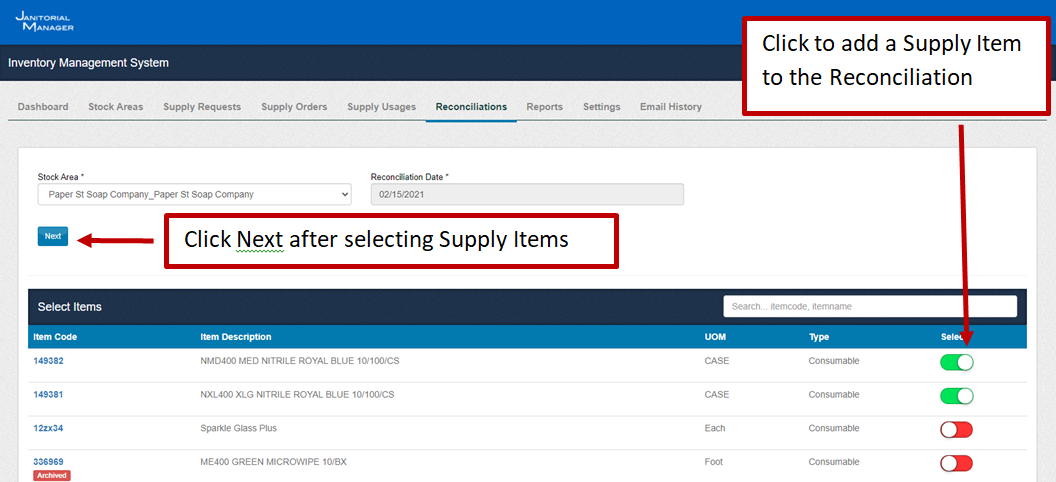This screenshot has height=482, width=1056.
Task: Enable the select toggle for Sparkle Glass Plus
Action: pos(956,430)
